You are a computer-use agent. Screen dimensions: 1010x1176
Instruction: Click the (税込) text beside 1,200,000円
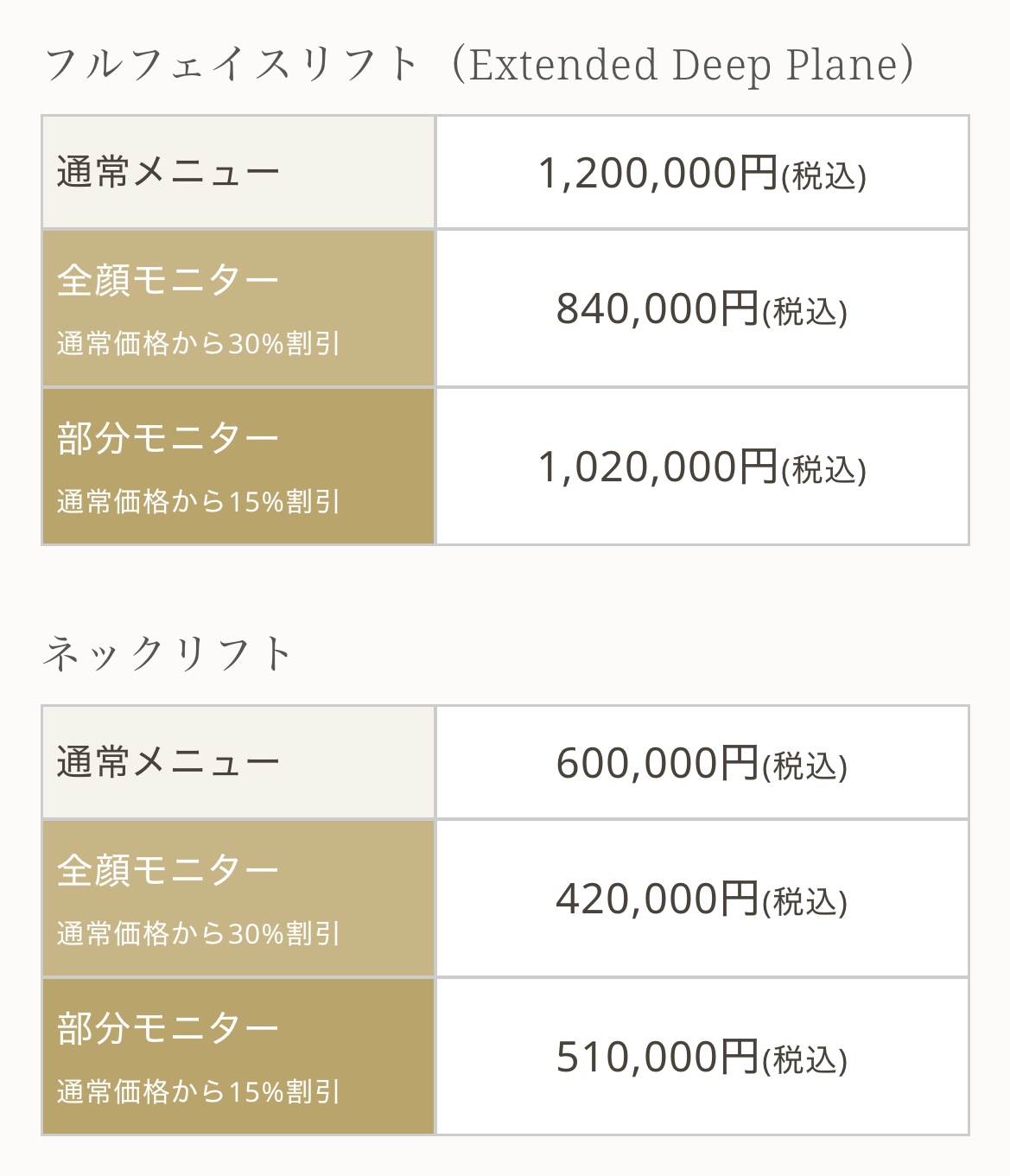823,176
